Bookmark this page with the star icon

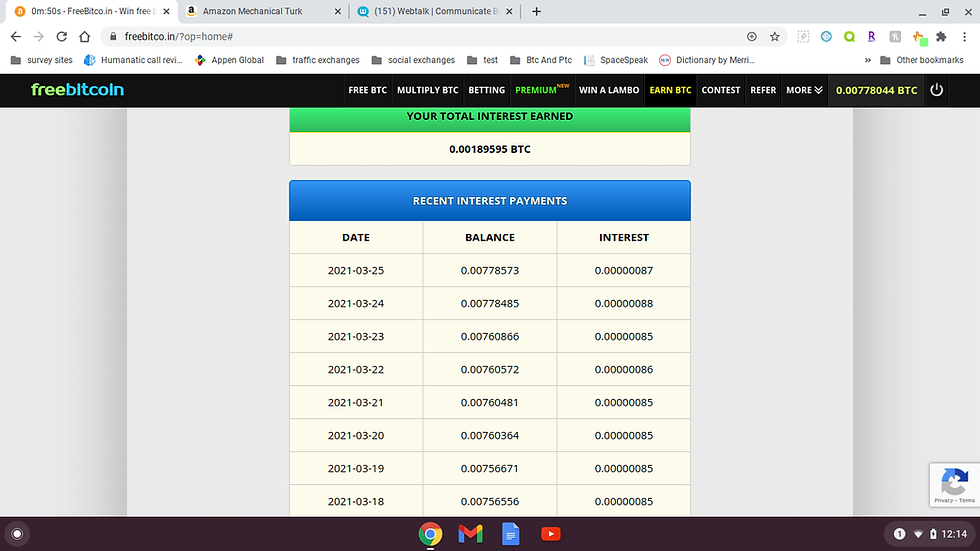775,37
